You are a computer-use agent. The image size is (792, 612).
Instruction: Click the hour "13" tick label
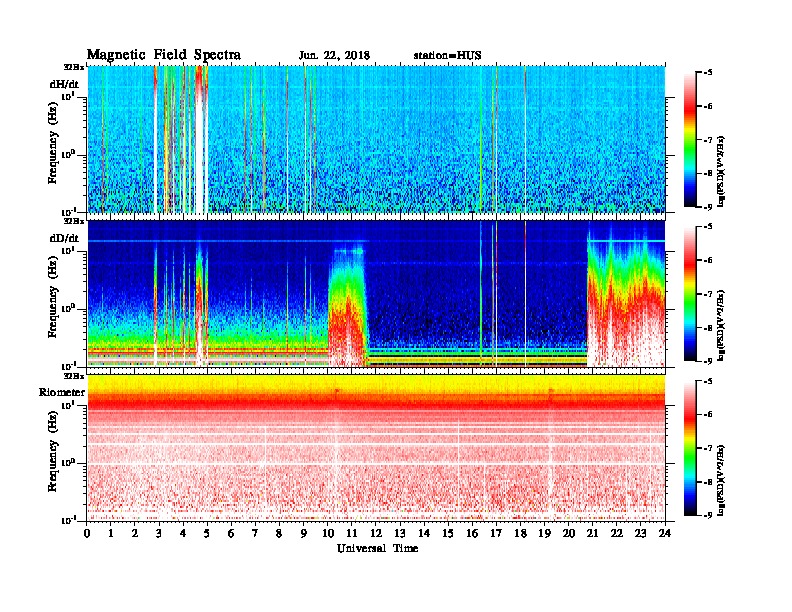pyautogui.click(x=400, y=533)
